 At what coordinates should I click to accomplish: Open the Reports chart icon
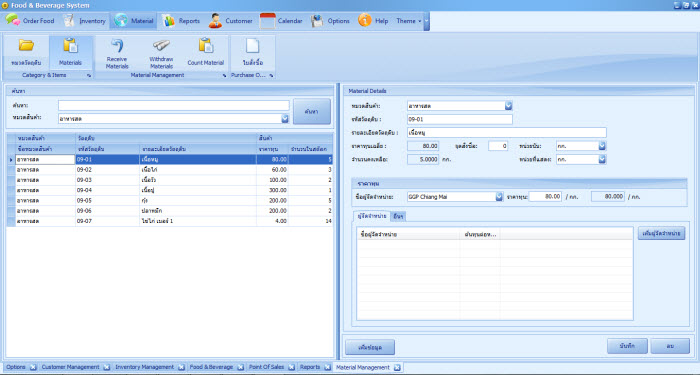169,21
